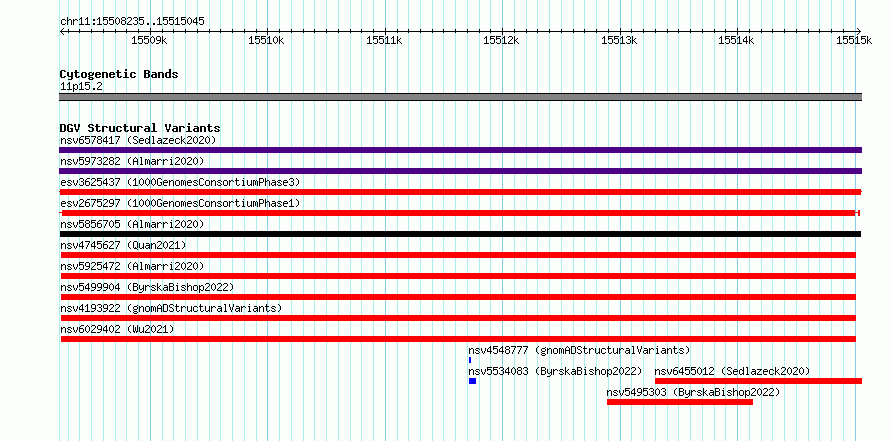890x441 pixels.
Task: Select the purple nsv6578417 variant bar
Action: click(460, 150)
